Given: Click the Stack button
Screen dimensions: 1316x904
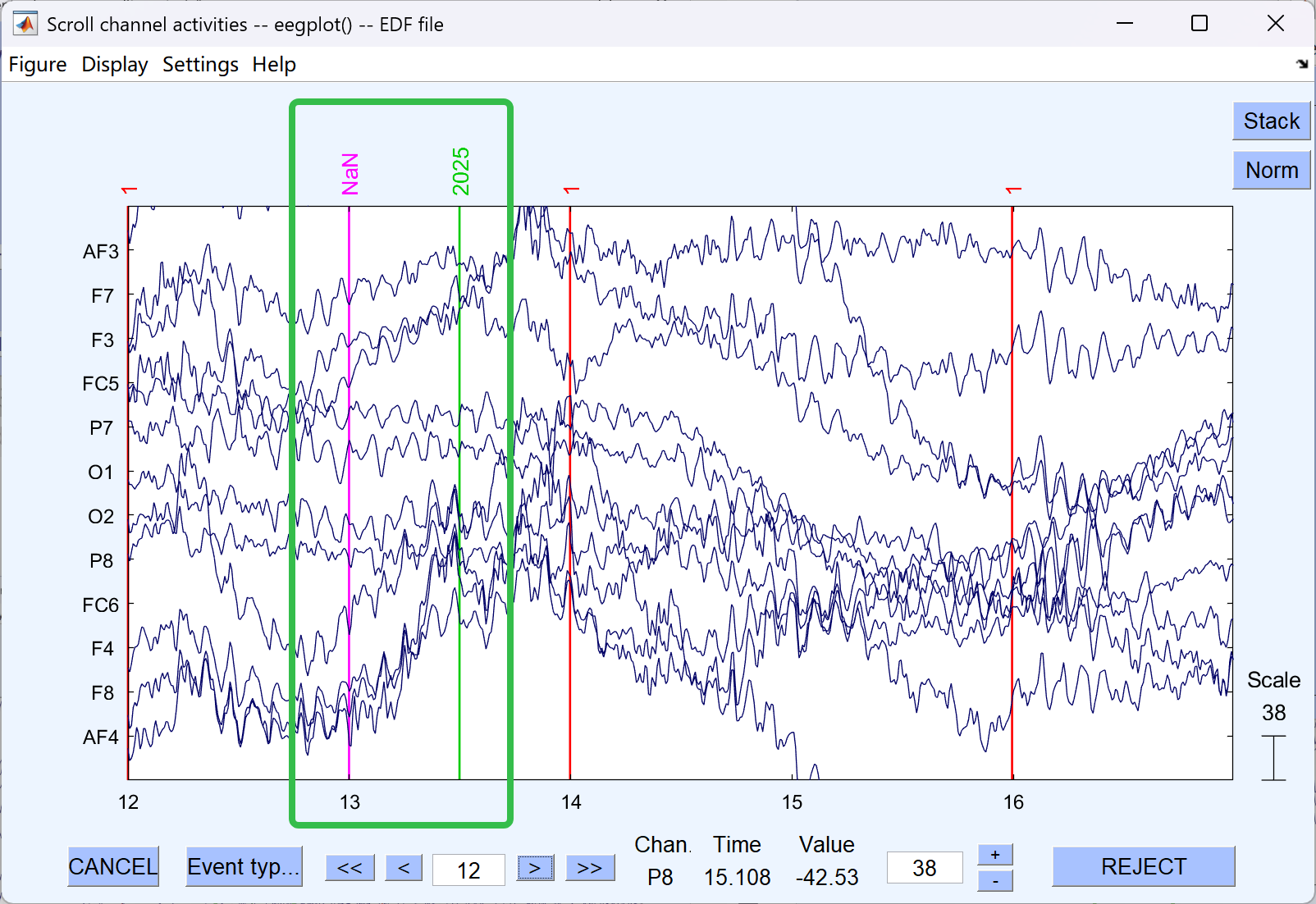Looking at the screenshot, I should [x=1272, y=121].
